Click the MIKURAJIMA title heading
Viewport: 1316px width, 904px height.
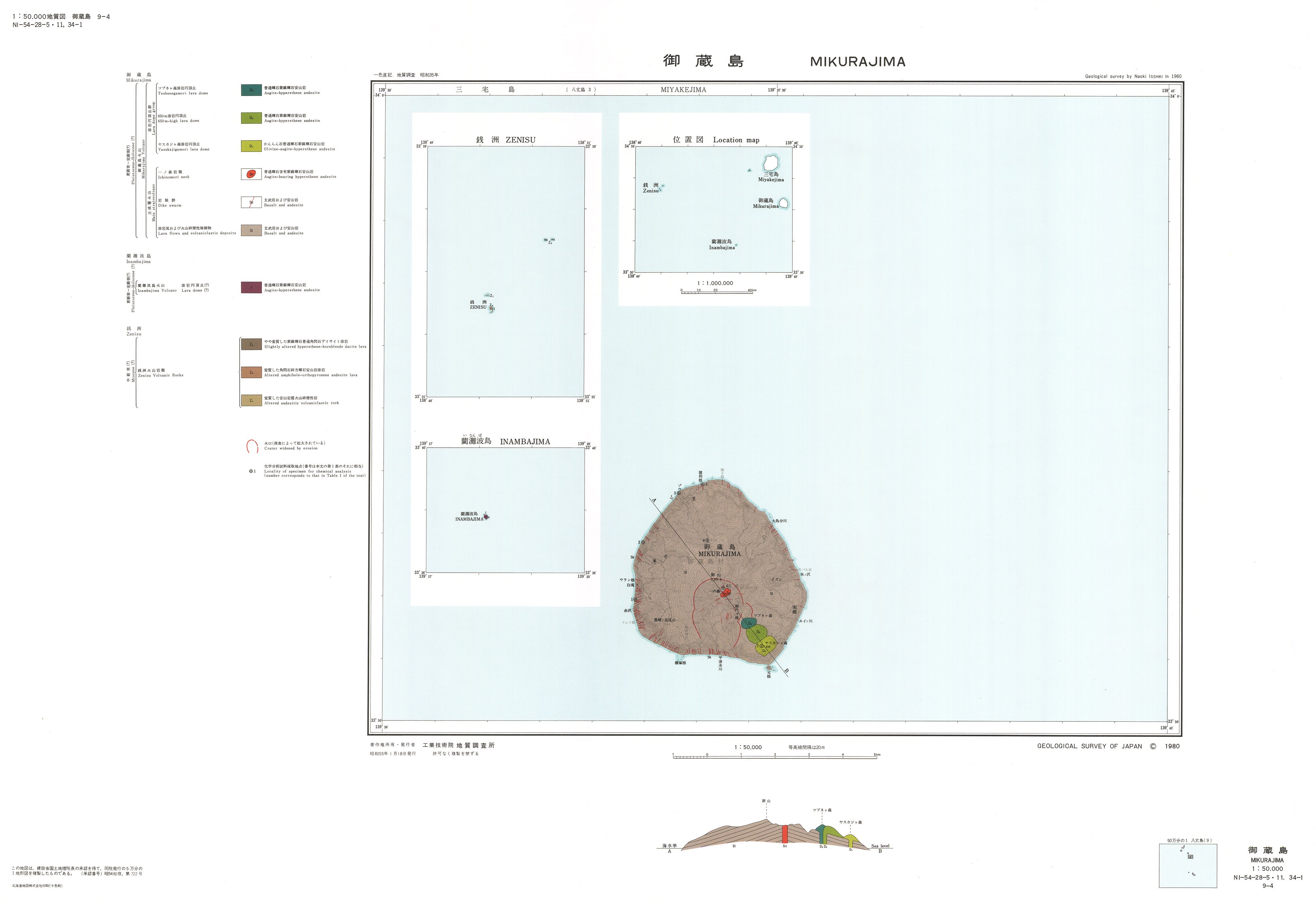pos(857,62)
